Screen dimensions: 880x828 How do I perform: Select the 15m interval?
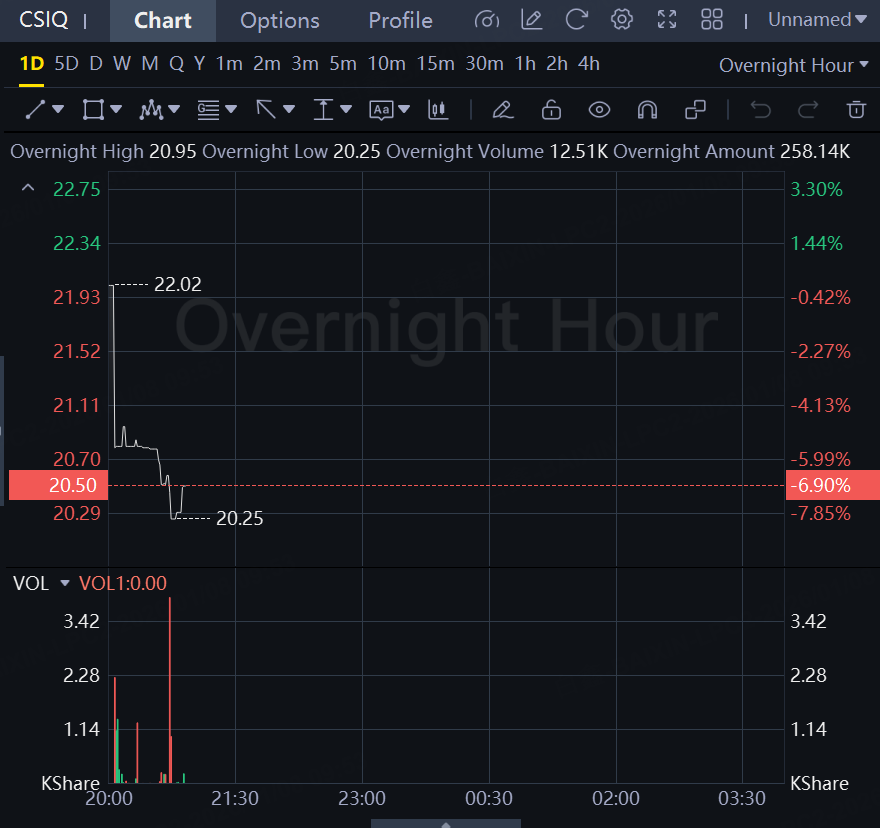436,64
